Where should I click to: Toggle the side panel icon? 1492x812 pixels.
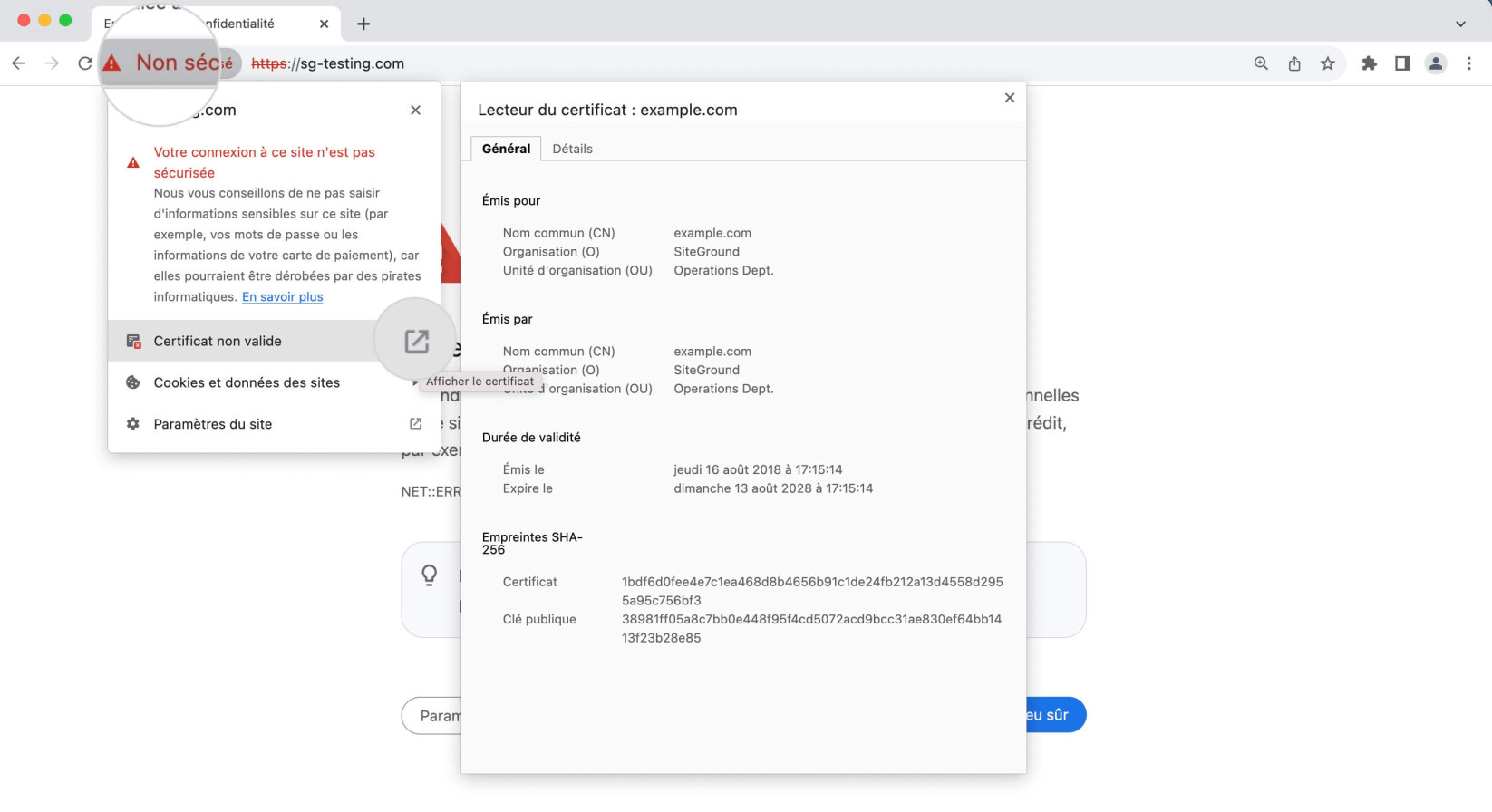pos(1402,63)
